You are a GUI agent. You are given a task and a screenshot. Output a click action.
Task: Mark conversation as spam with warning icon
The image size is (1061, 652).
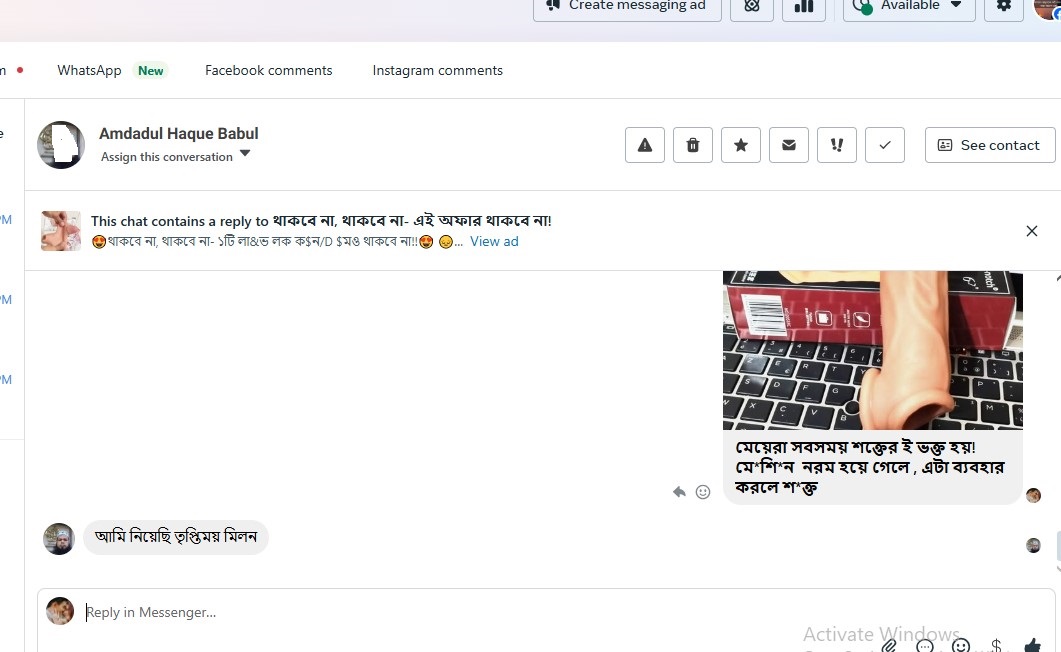point(645,145)
